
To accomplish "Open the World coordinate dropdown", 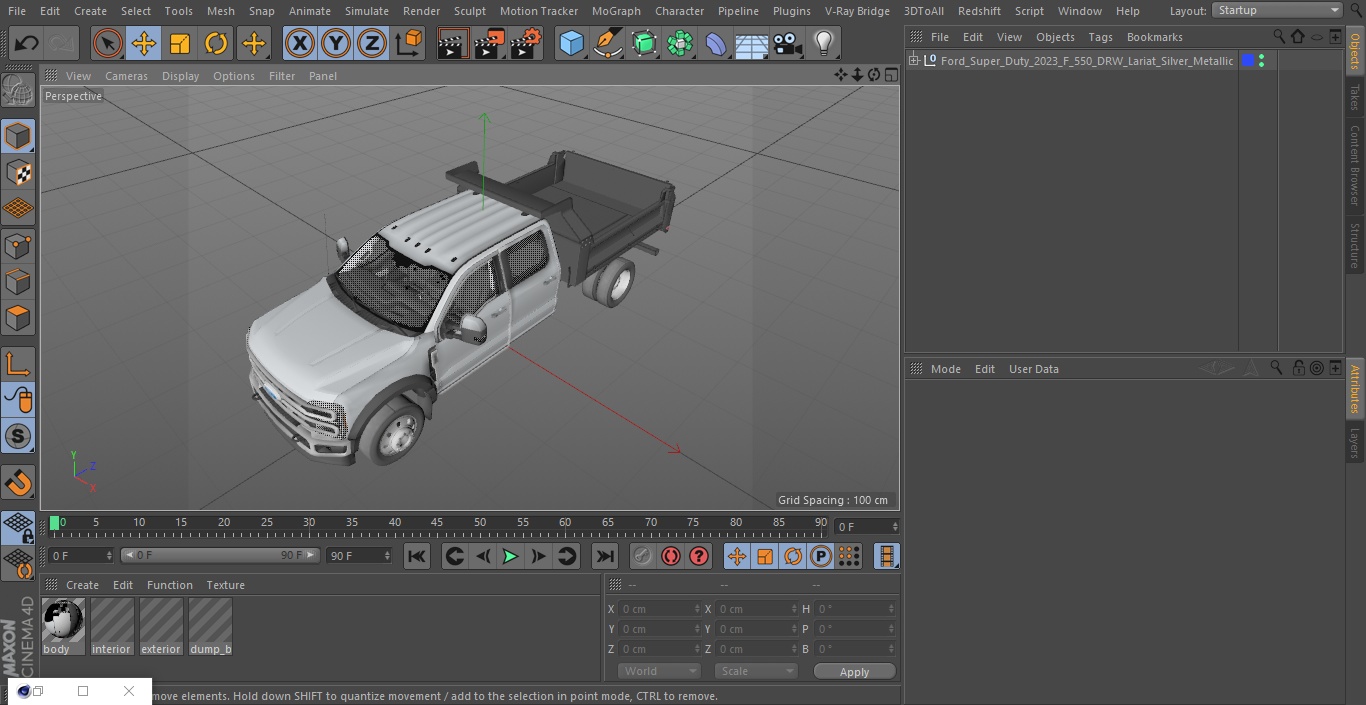I will [659, 671].
